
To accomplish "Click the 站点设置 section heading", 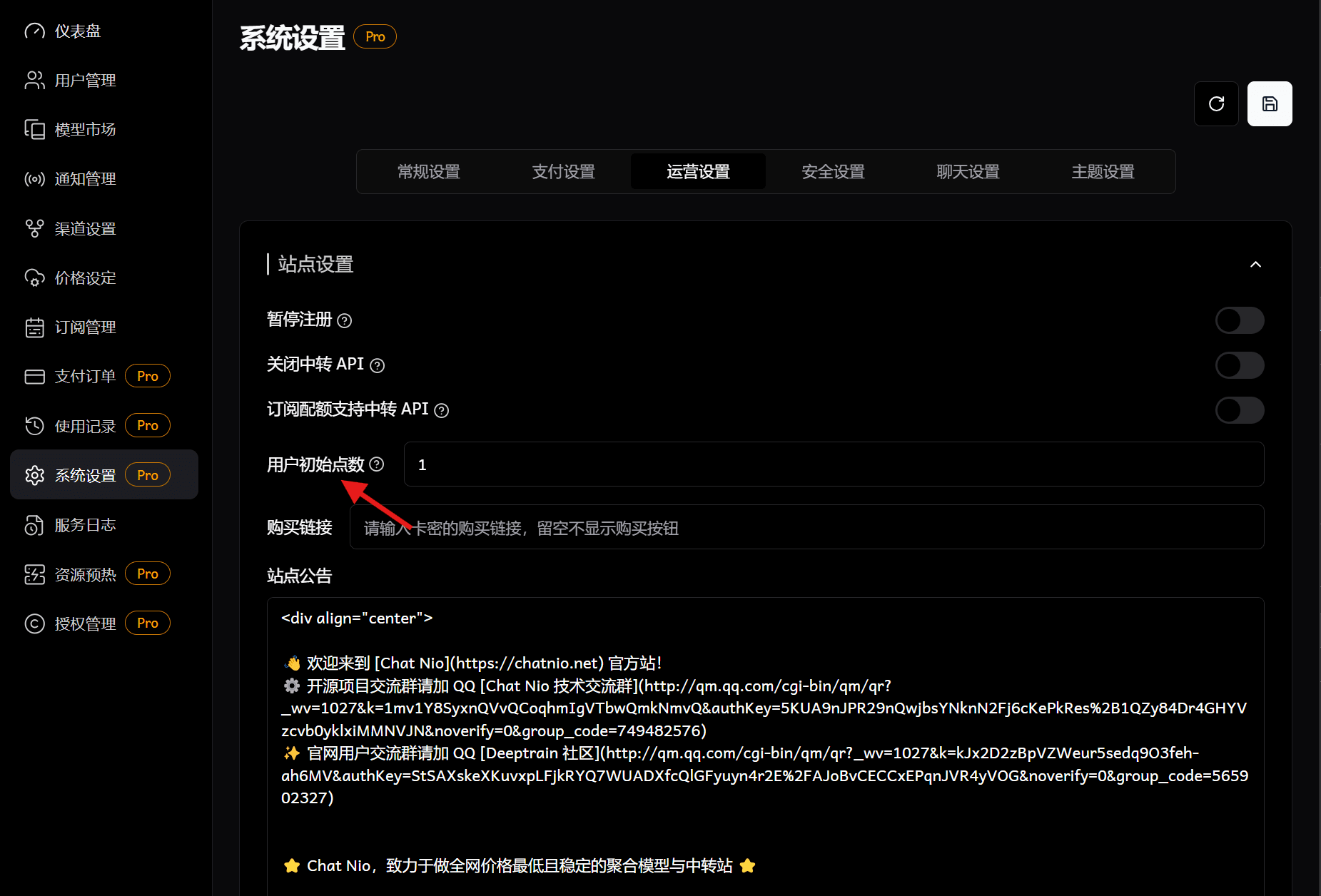I will [x=315, y=264].
